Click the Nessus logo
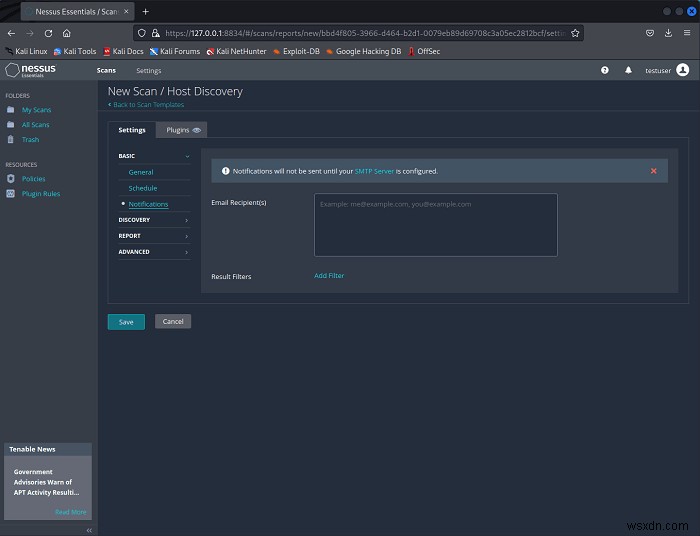Screen dimensions: 700x536 point(31,70)
